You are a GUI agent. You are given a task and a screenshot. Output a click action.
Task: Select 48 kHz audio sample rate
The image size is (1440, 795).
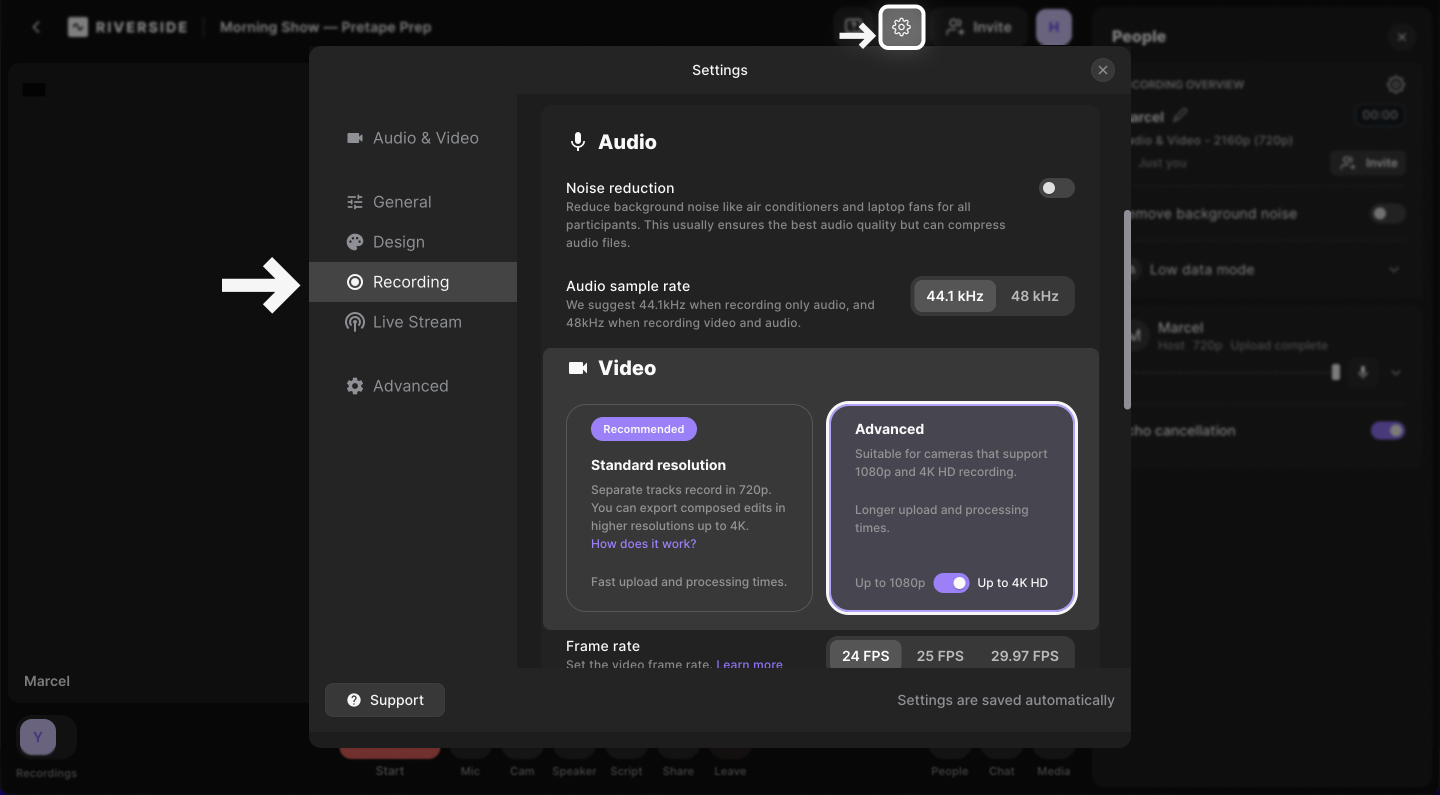pyautogui.click(x=1034, y=296)
